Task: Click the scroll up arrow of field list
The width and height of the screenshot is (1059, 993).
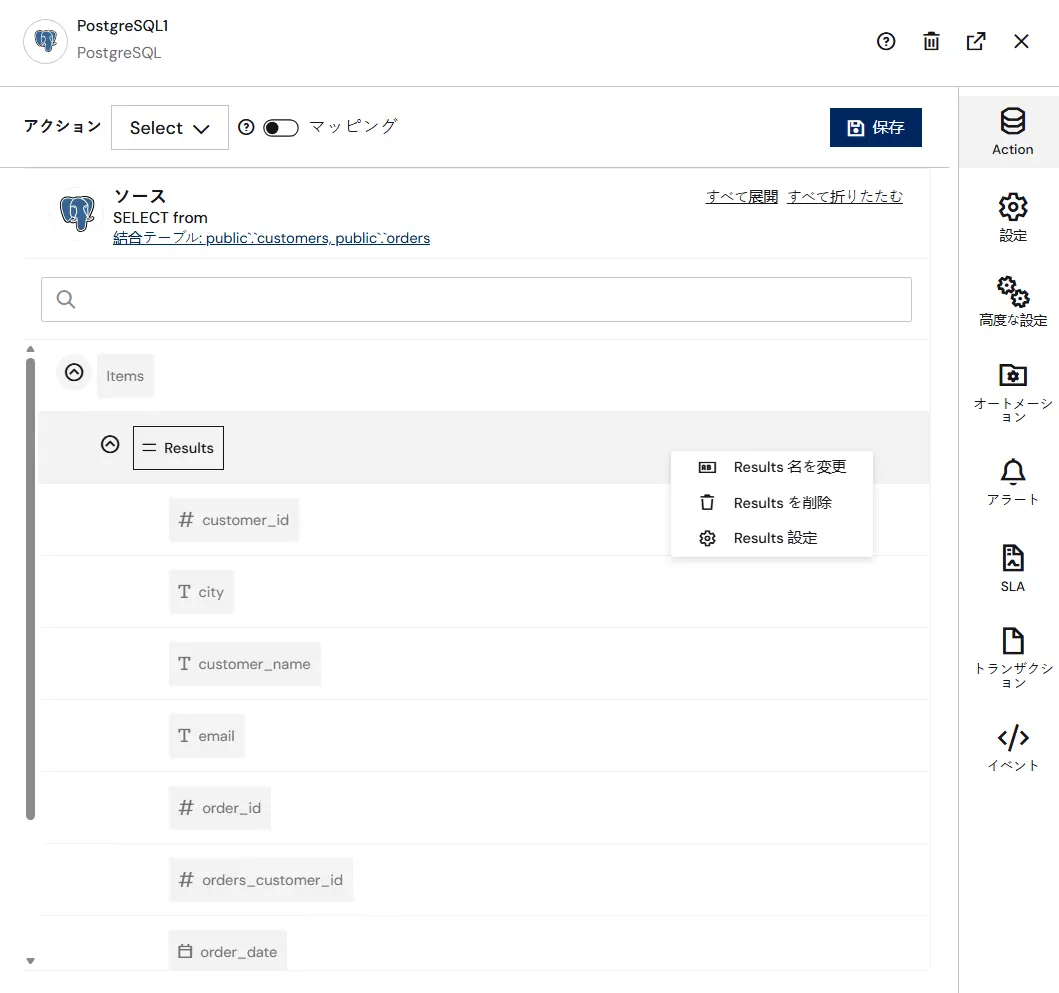Action: coord(30,349)
